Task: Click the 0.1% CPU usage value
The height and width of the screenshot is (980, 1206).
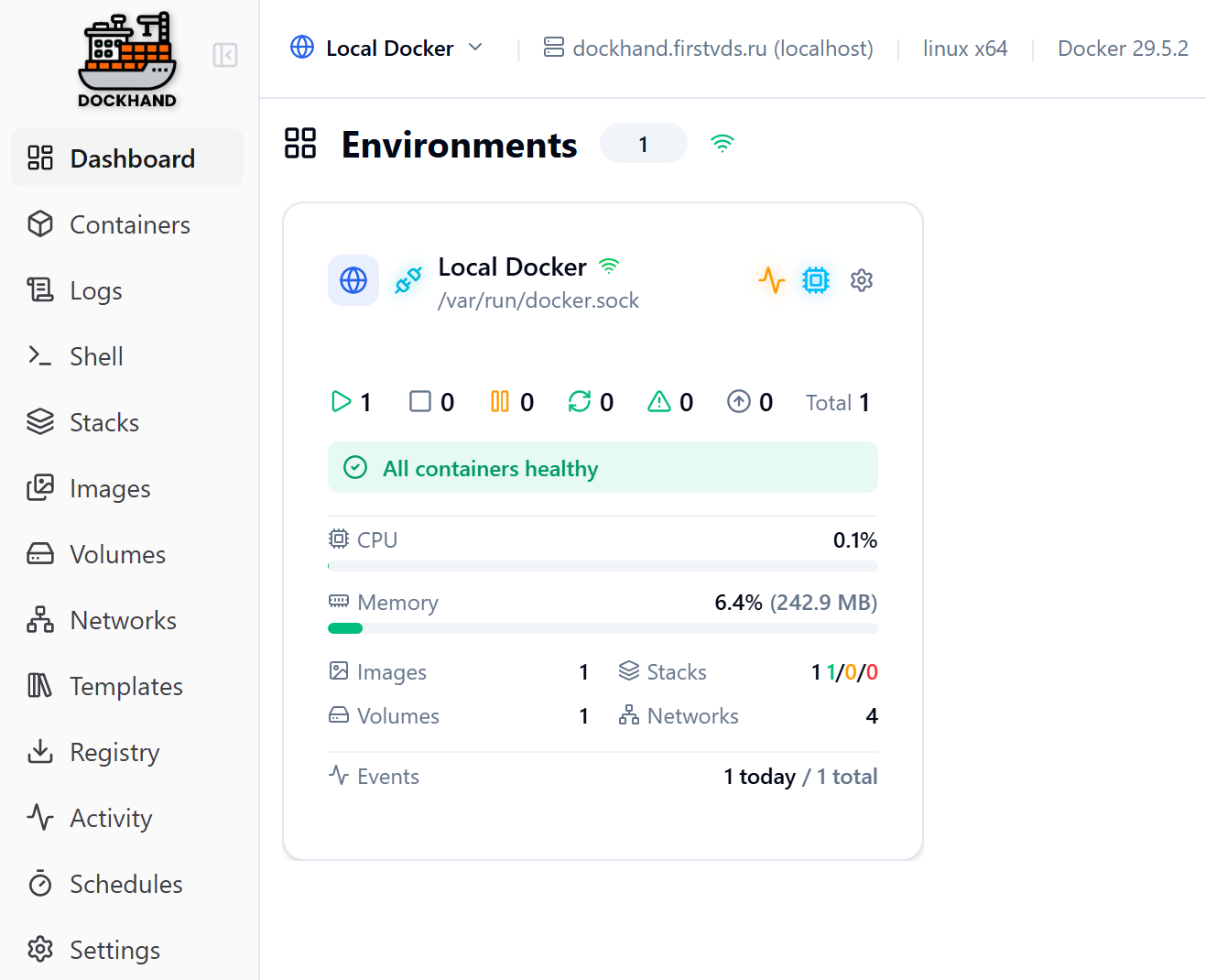Action: point(855,540)
